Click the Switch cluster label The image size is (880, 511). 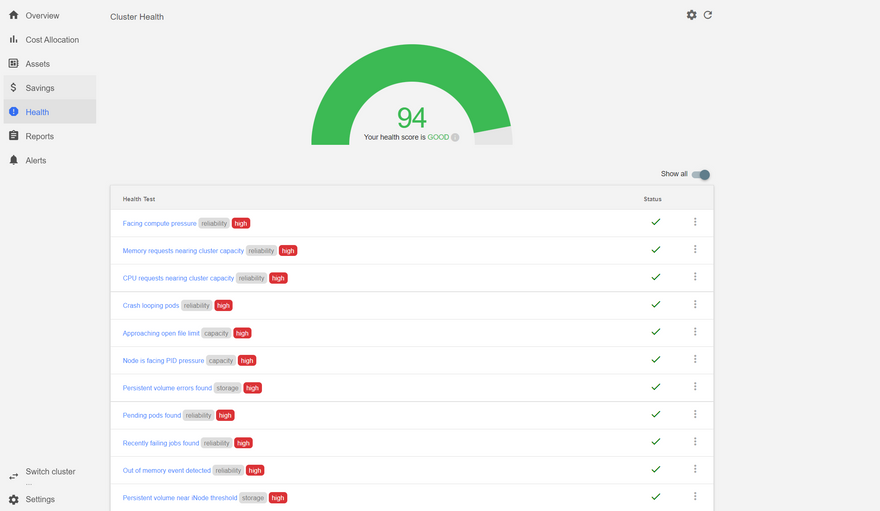pos(50,472)
